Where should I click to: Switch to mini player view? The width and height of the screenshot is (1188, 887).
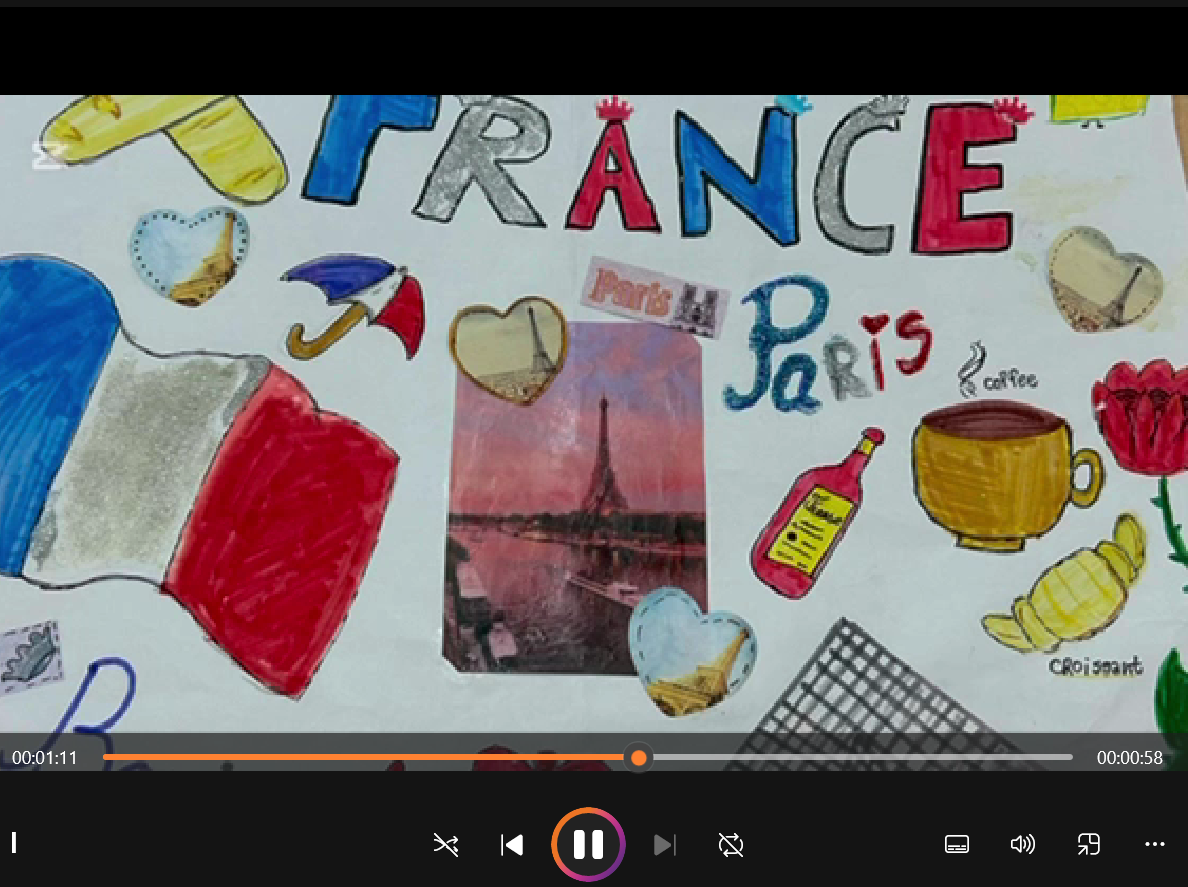tap(1088, 845)
